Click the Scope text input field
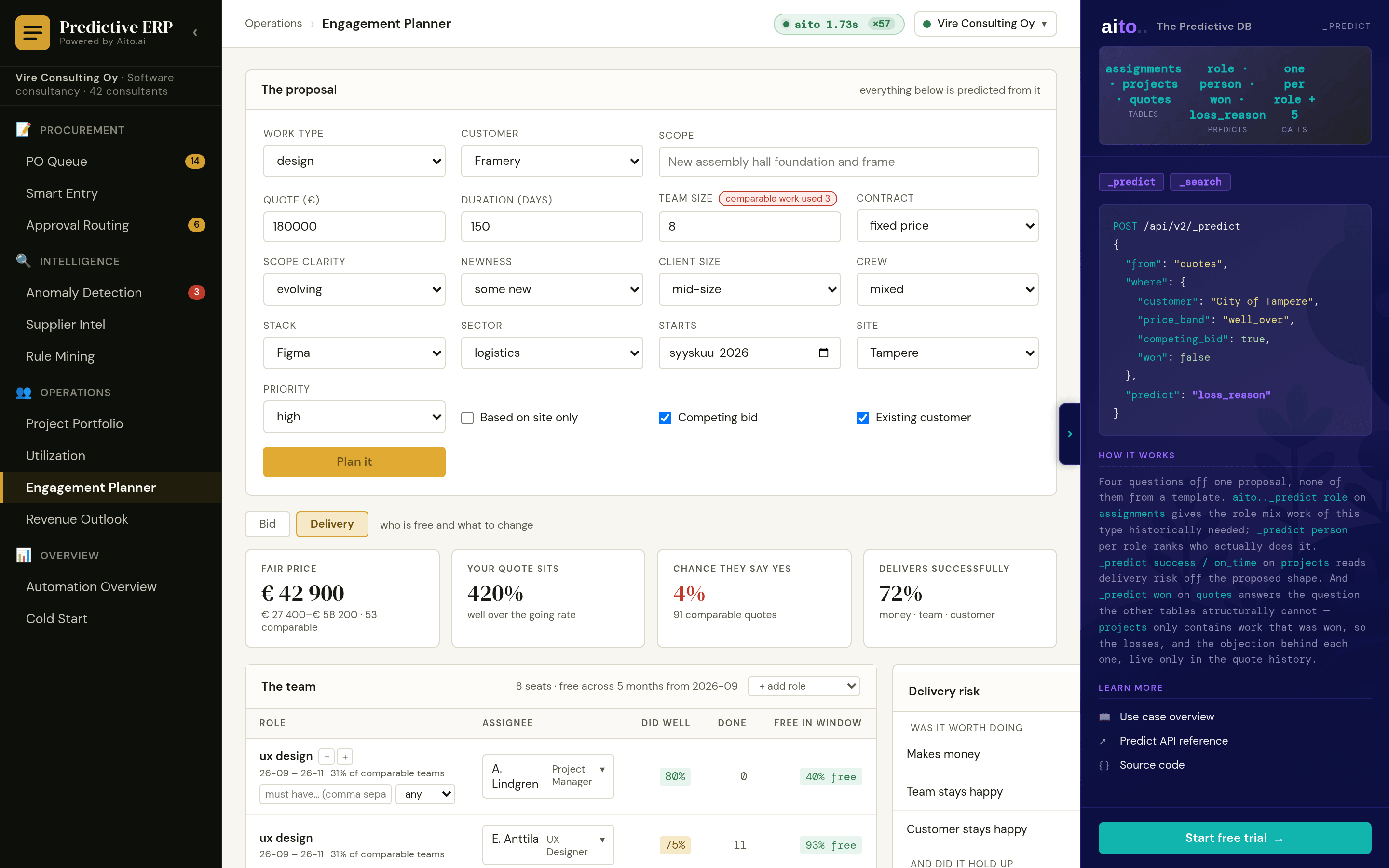The height and width of the screenshot is (868, 1389). (x=848, y=162)
